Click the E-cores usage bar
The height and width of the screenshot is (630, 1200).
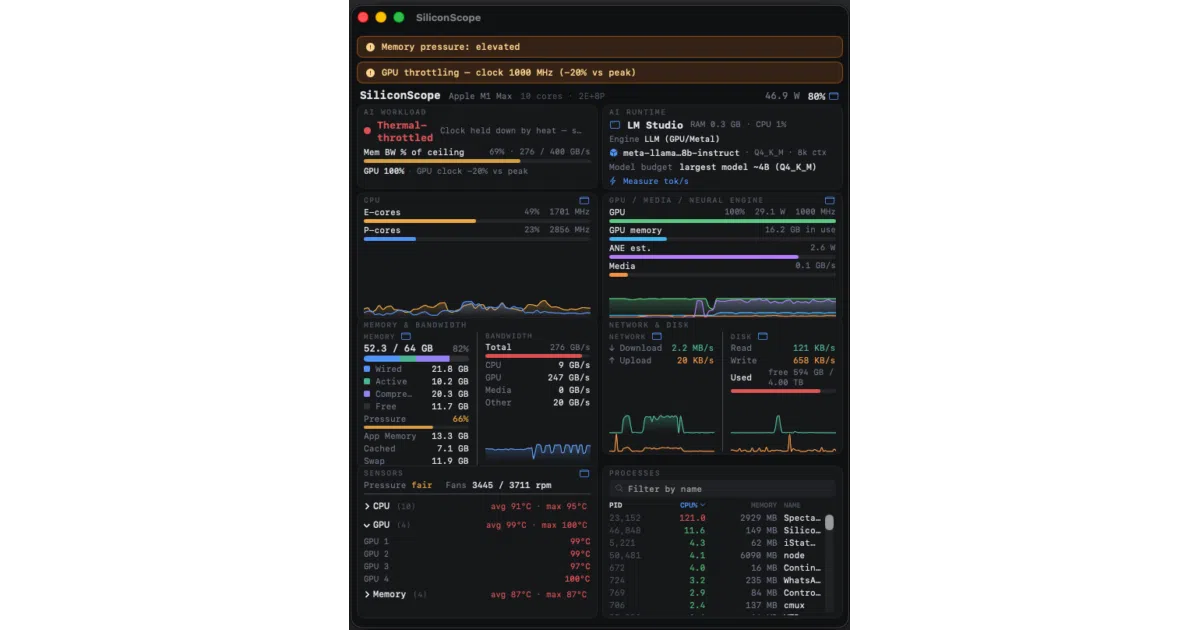click(x=476, y=221)
